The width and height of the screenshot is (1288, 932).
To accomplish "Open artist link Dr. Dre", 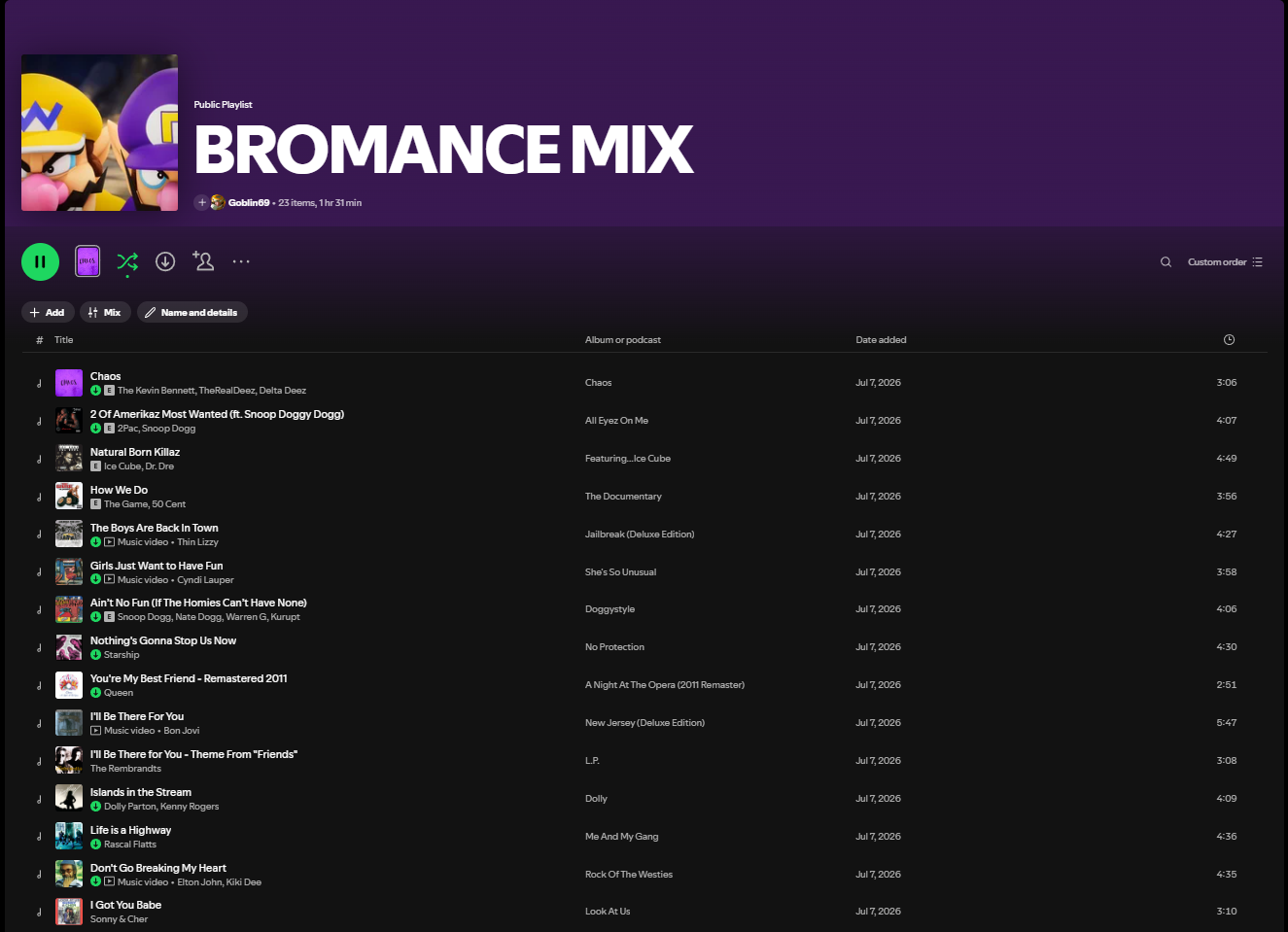I will (160, 466).
